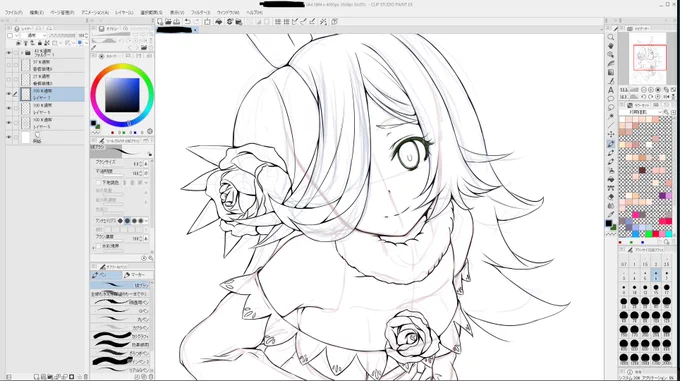
Task: Toggle Lock Layer icon in the layer palette
Action: 39,43
